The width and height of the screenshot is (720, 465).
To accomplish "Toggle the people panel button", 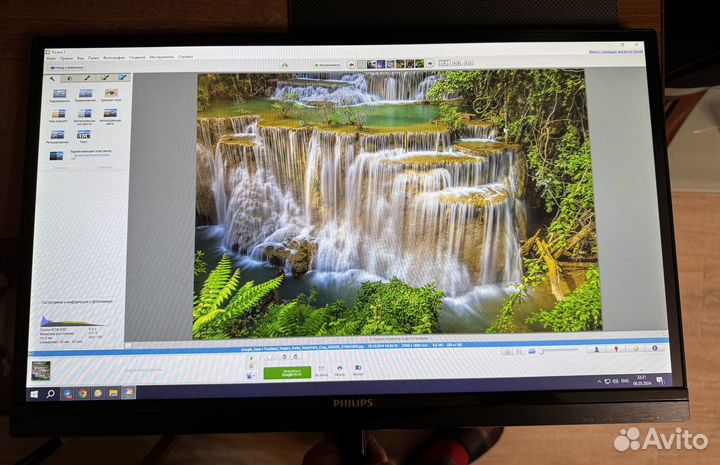I will coord(596,349).
